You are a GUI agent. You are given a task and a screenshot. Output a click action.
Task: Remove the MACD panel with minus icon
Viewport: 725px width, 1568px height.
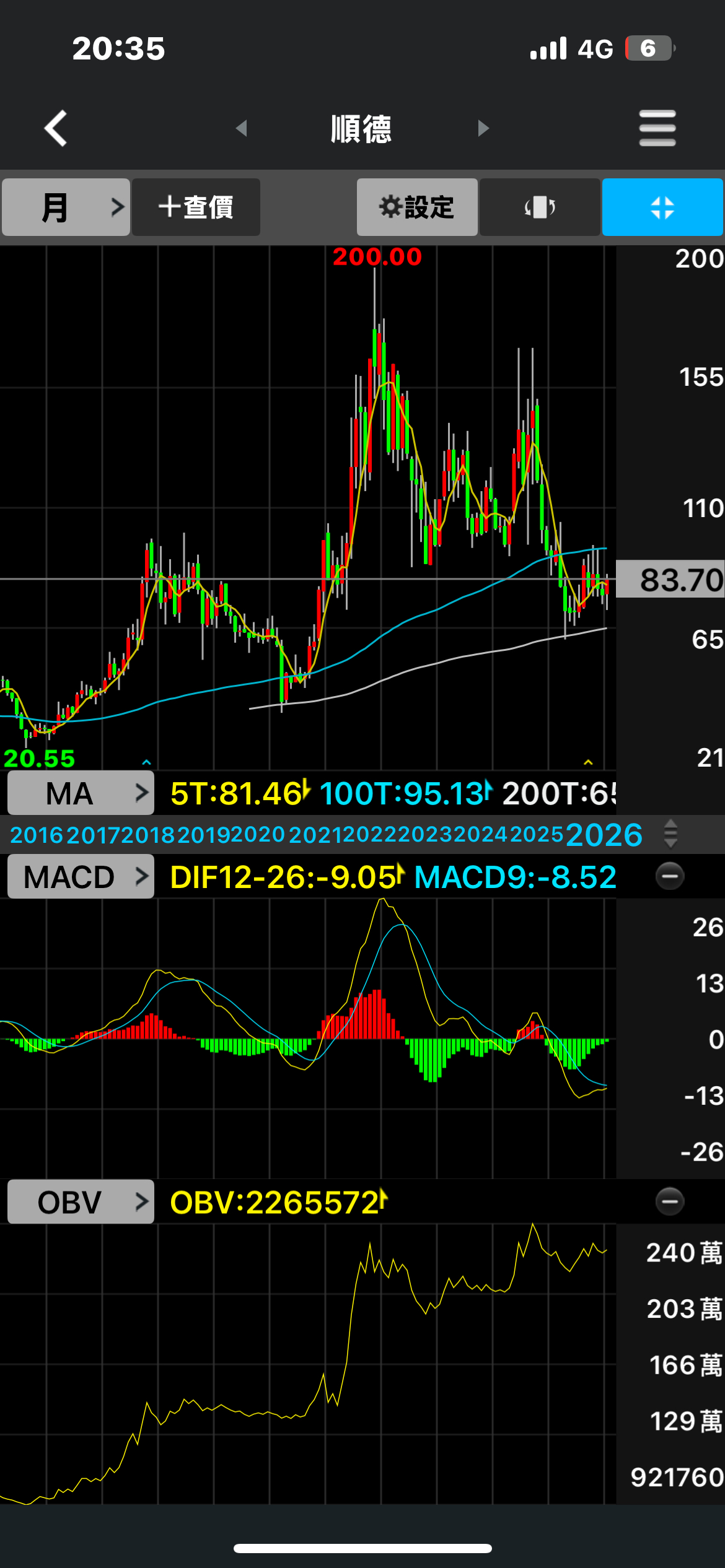tap(670, 876)
